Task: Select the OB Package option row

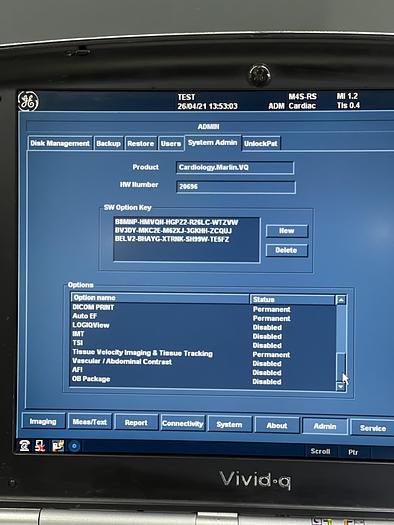Action: pyautogui.click(x=203, y=380)
